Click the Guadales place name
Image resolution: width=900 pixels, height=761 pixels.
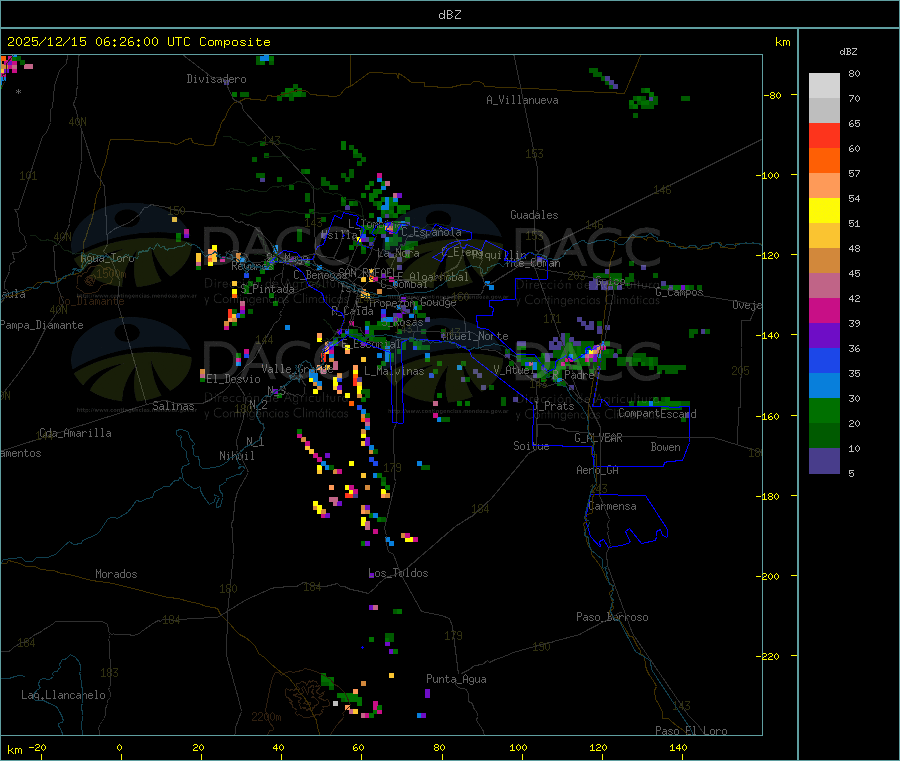(x=534, y=215)
